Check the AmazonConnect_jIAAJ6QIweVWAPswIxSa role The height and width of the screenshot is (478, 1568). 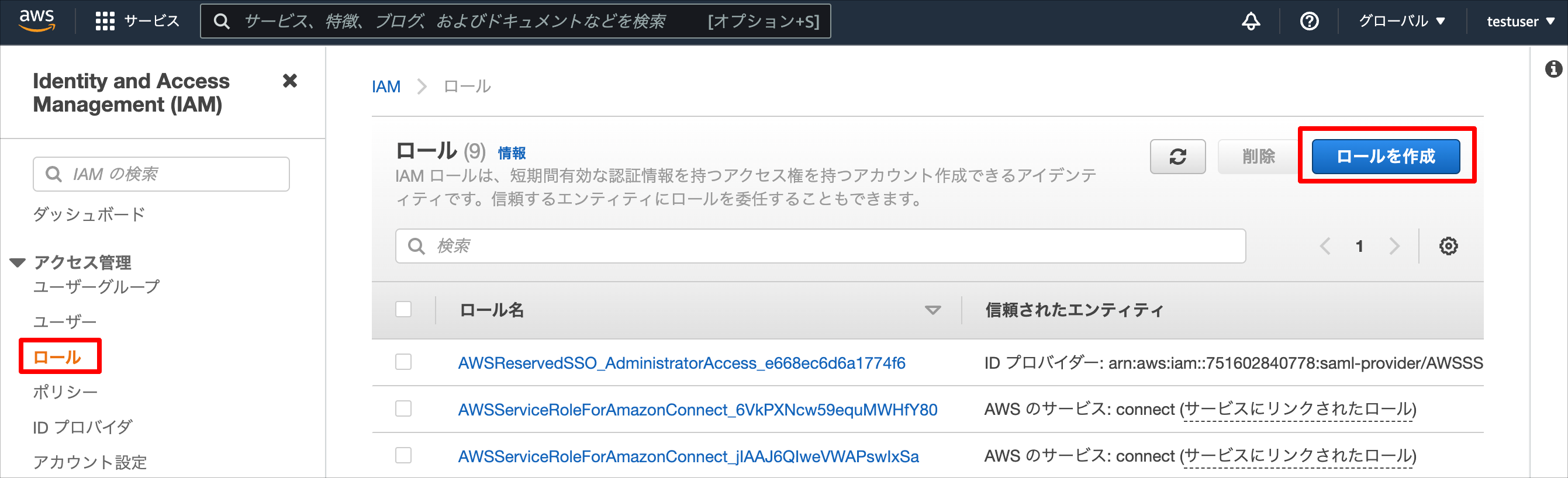coord(403,455)
